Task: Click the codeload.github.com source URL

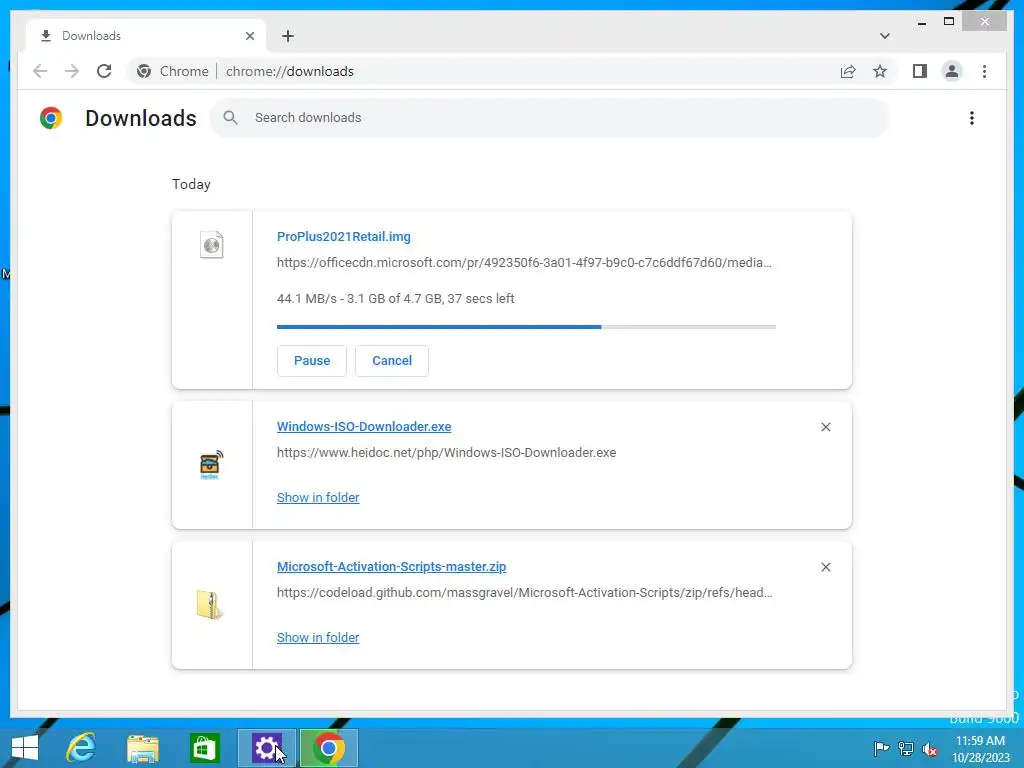Action: [x=524, y=592]
